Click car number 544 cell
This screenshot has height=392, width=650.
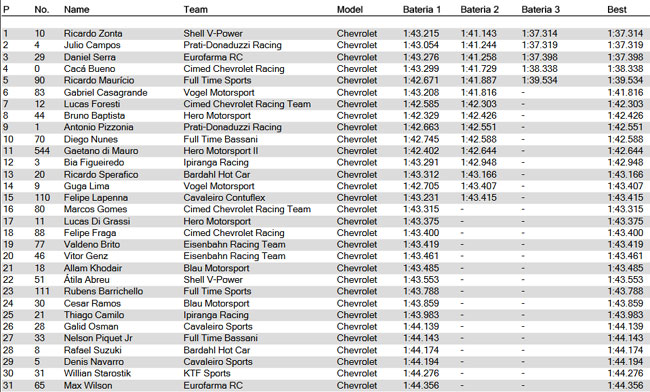point(42,151)
